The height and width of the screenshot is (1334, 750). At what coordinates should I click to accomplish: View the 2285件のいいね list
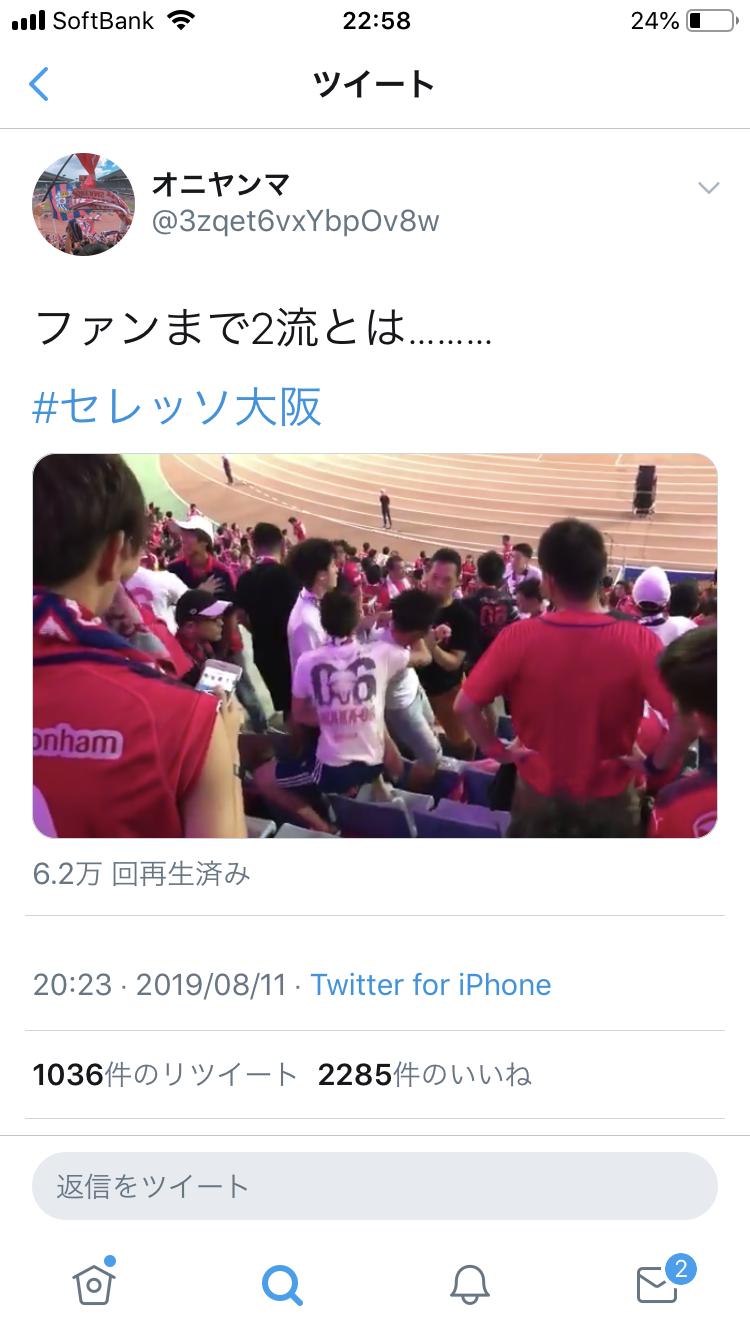pyautogui.click(x=425, y=1075)
